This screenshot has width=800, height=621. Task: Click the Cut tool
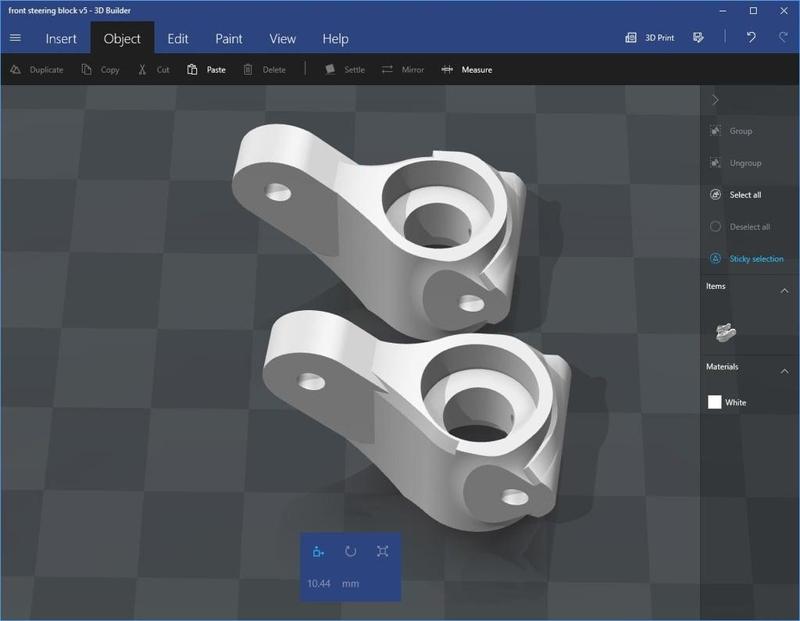pyautogui.click(x=153, y=69)
